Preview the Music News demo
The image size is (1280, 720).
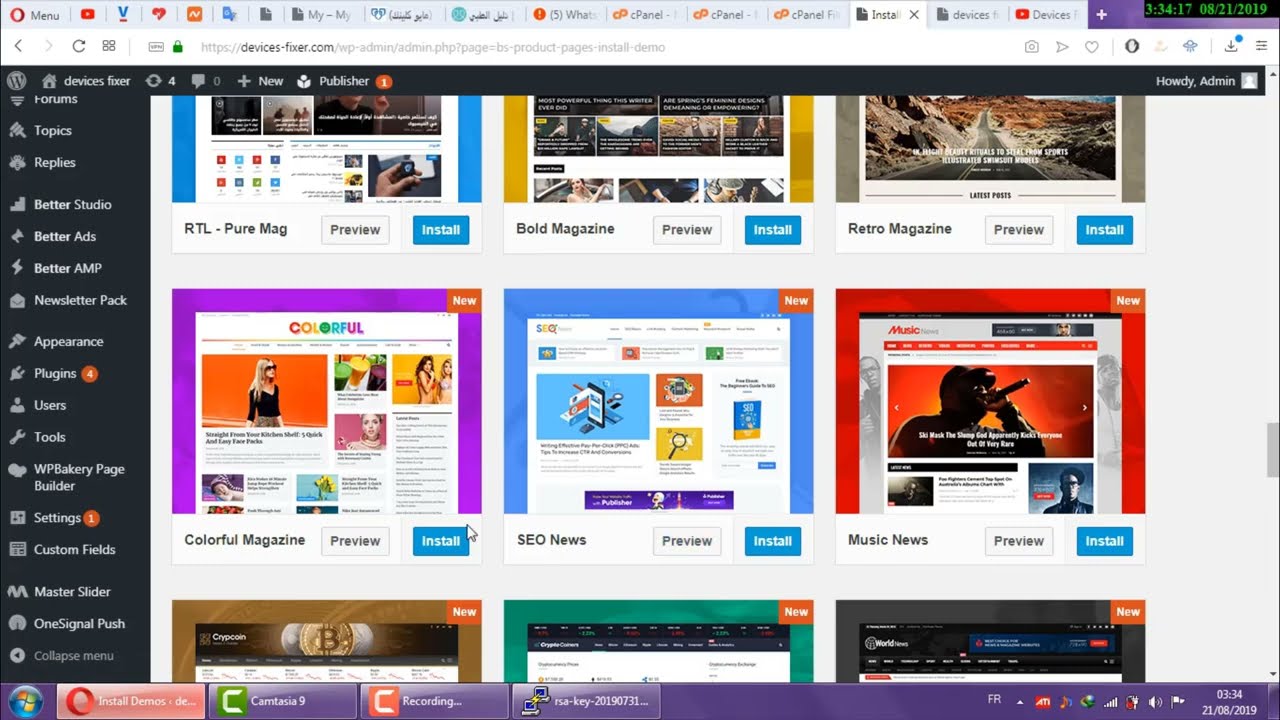(x=1019, y=541)
